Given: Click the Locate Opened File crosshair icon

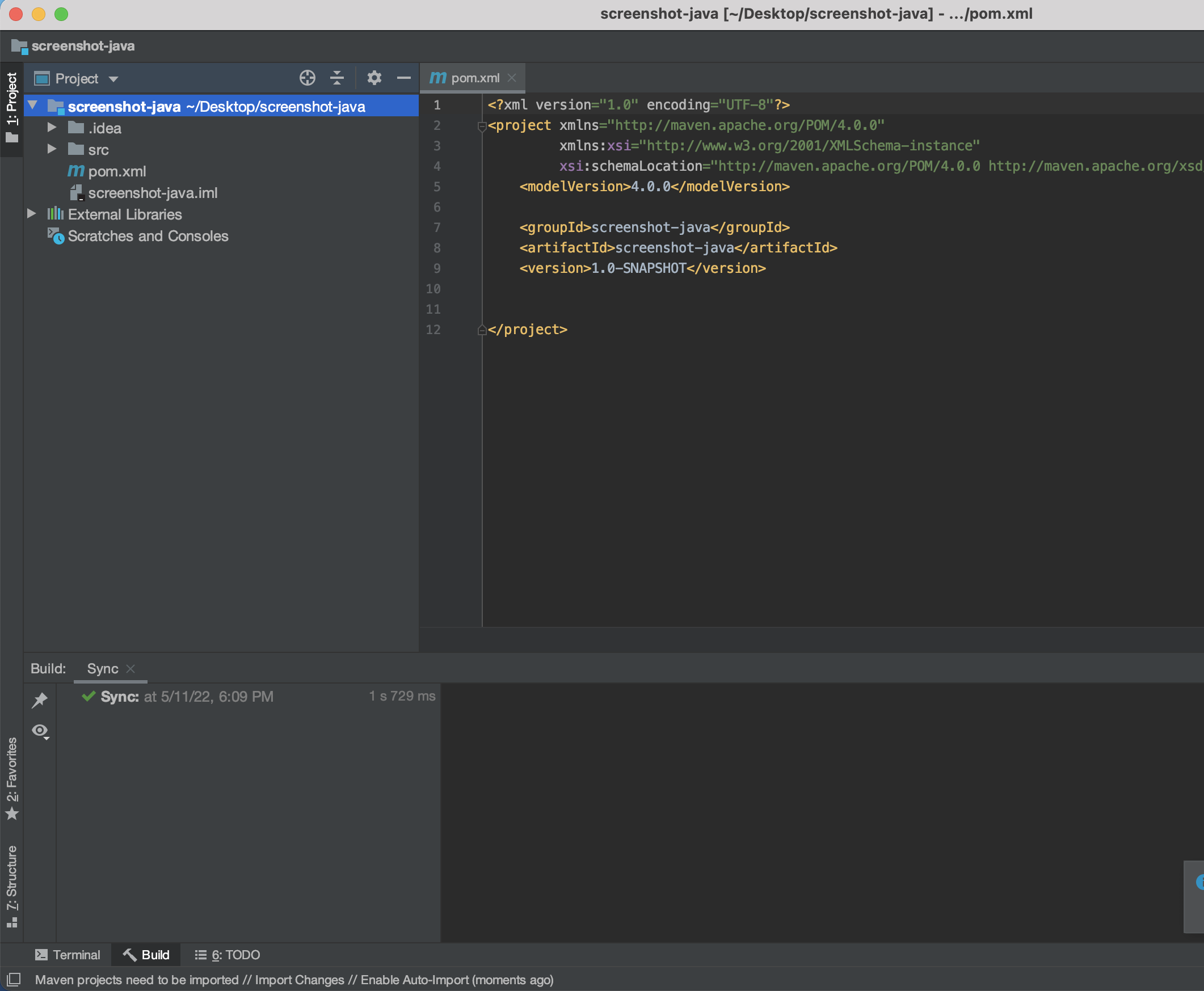Looking at the screenshot, I should (307, 78).
